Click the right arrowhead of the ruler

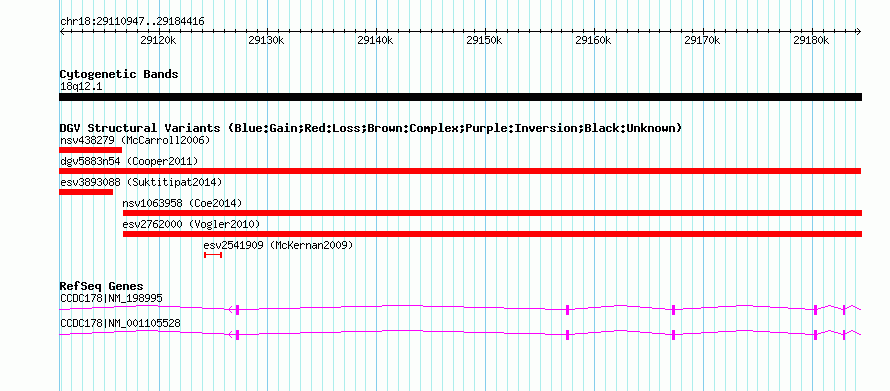pyautogui.click(x=858, y=32)
